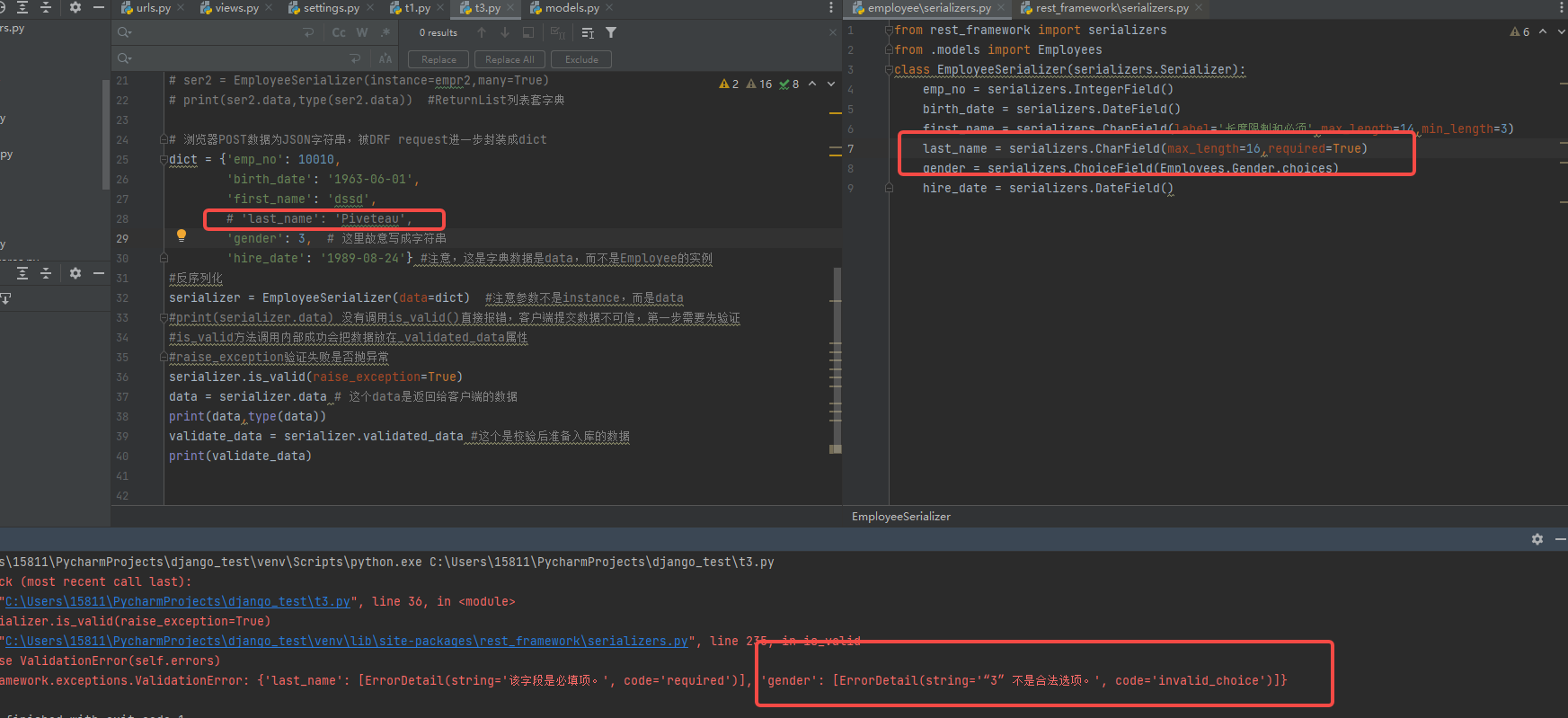Switch to the views.py tab
Viewport: 1568px width, 718px height.
229,8
